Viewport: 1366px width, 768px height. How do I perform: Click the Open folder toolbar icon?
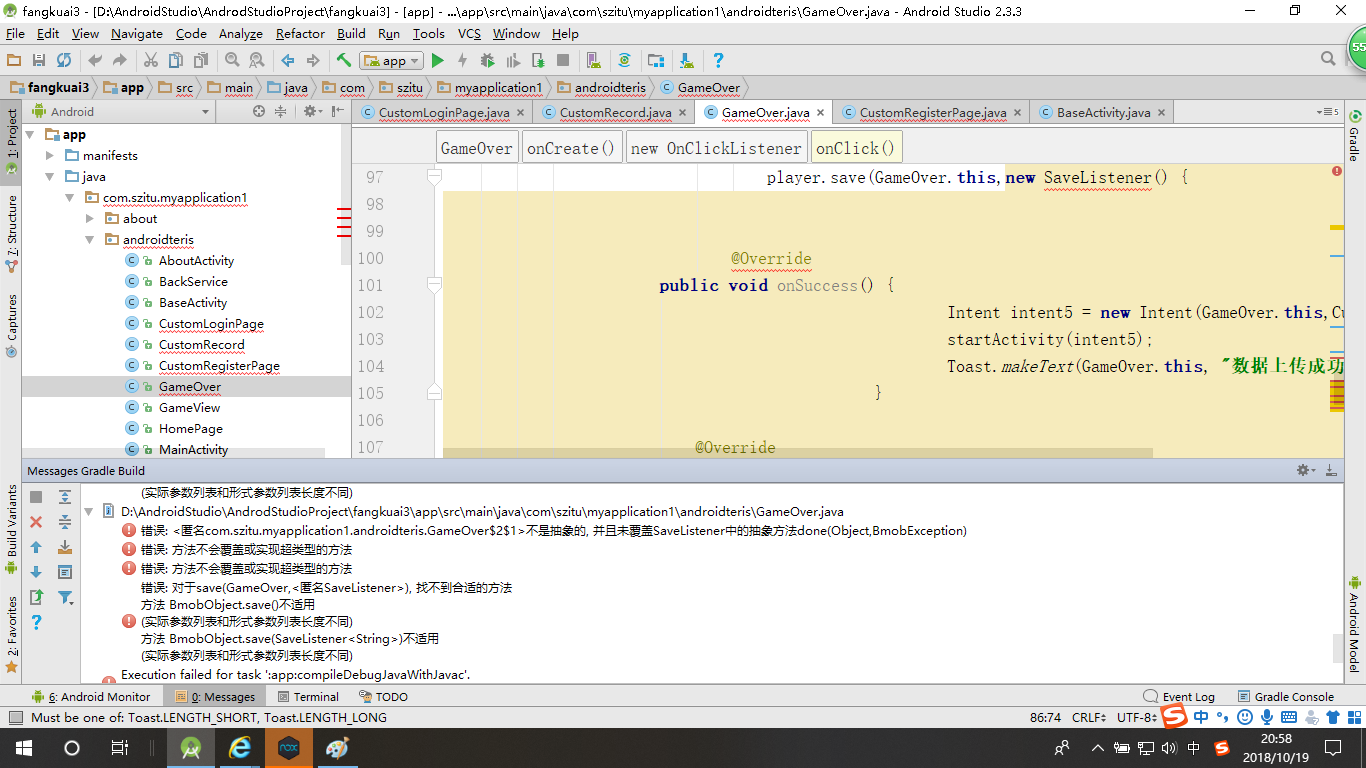point(14,61)
